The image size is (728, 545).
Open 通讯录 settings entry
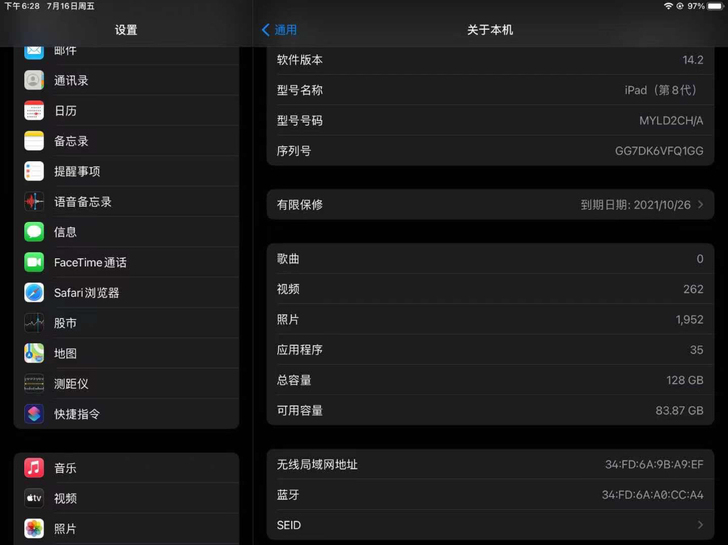(x=126, y=80)
